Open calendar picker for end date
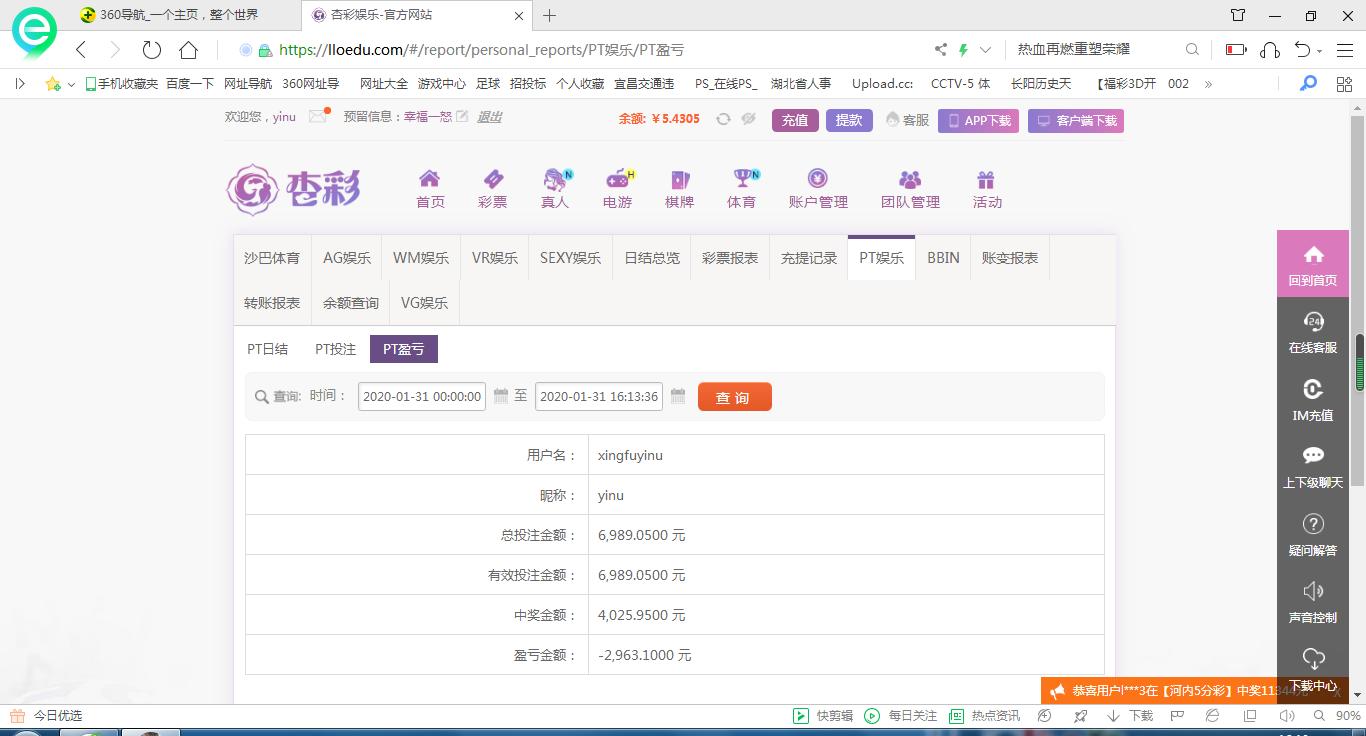The width and height of the screenshot is (1366, 736). click(x=678, y=397)
